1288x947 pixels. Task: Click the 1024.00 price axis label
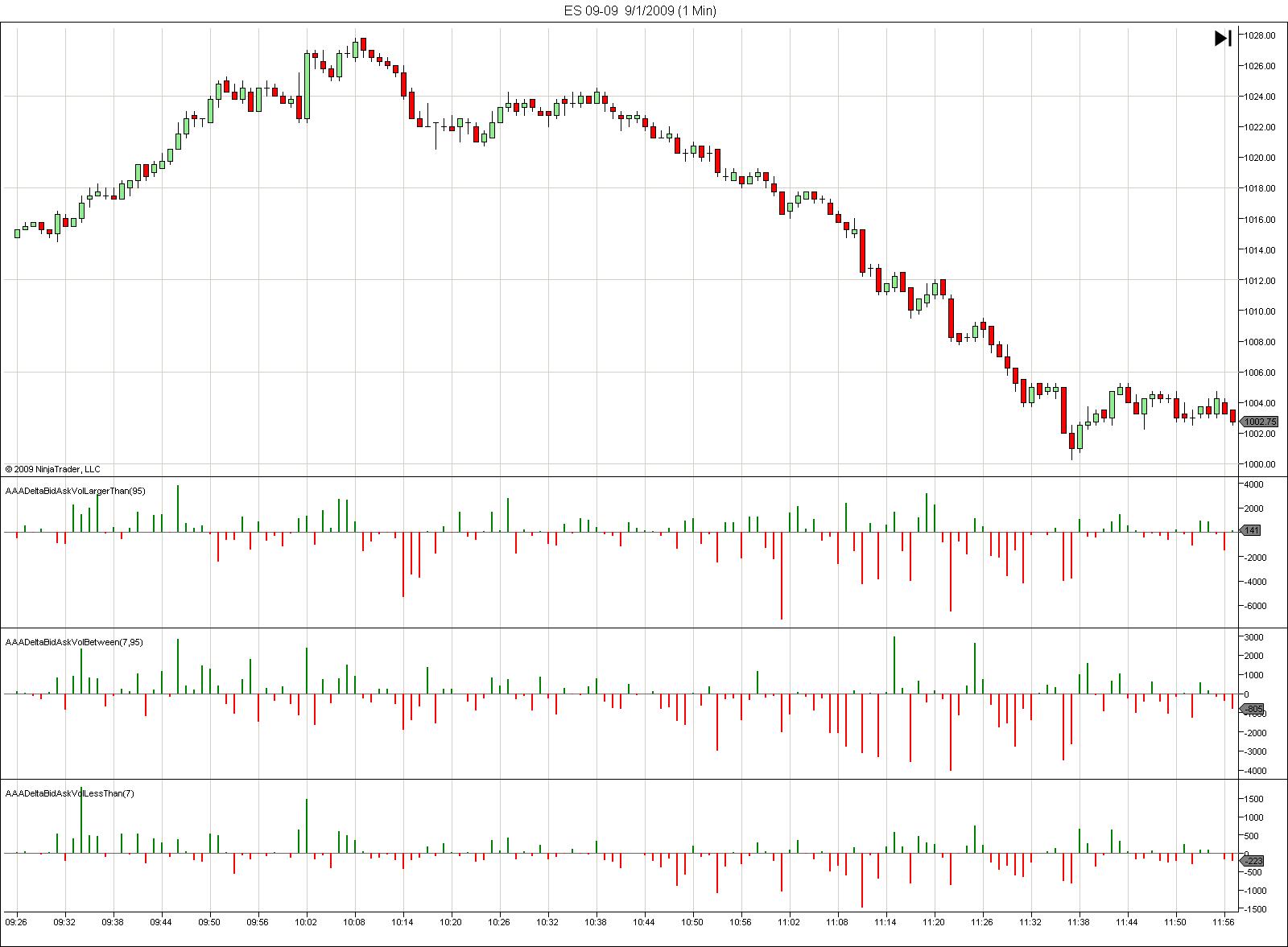(1260, 97)
